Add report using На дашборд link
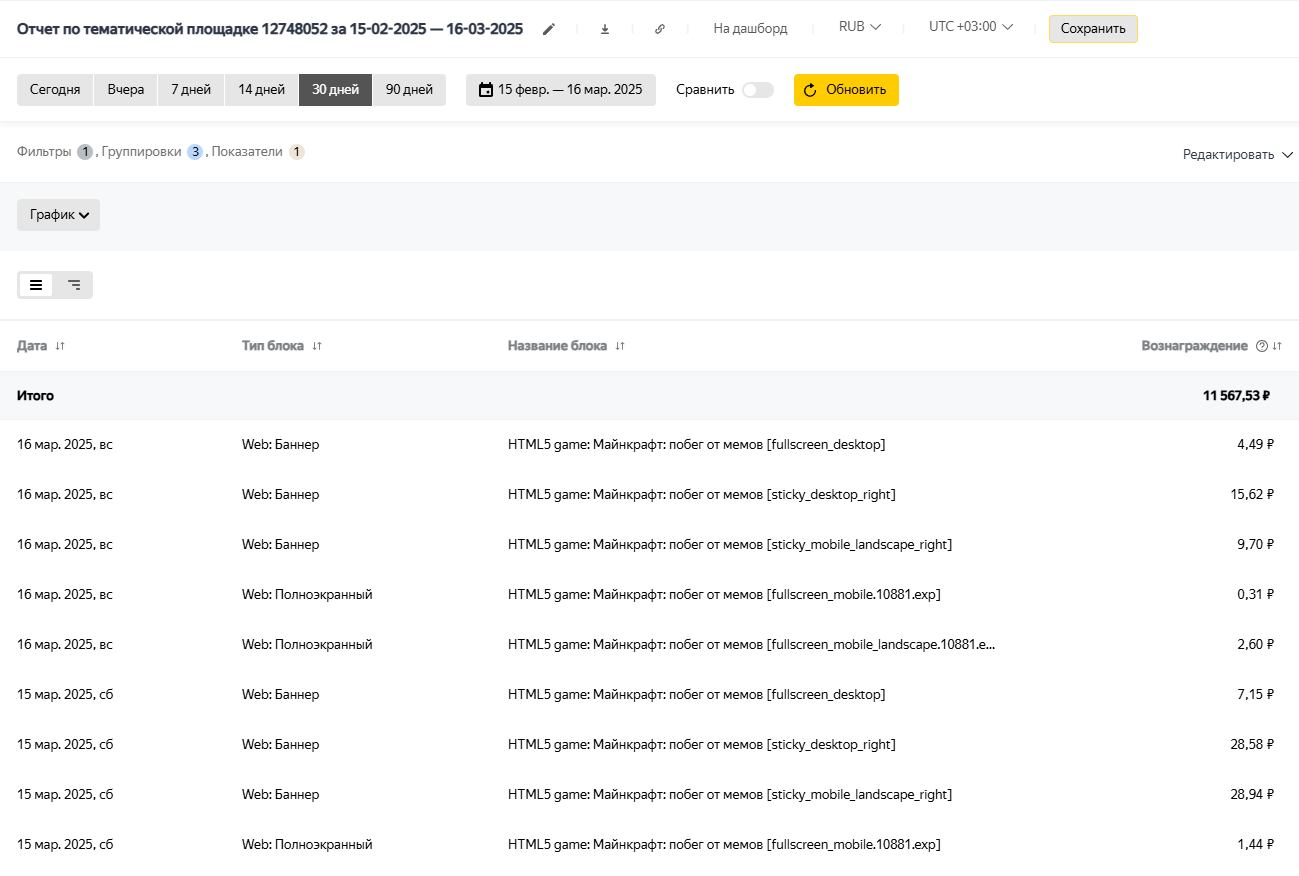1299x876 pixels. 750,29
